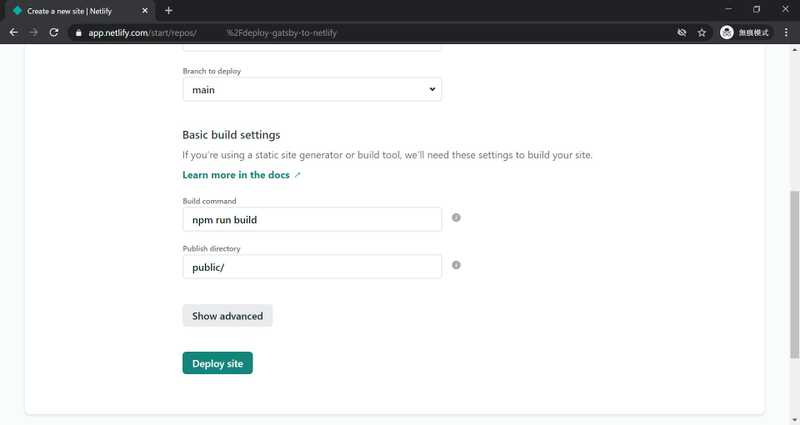Viewport: 800px width, 425px height.
Task: Open the incognito profile indicator
Action: point(745,32)
